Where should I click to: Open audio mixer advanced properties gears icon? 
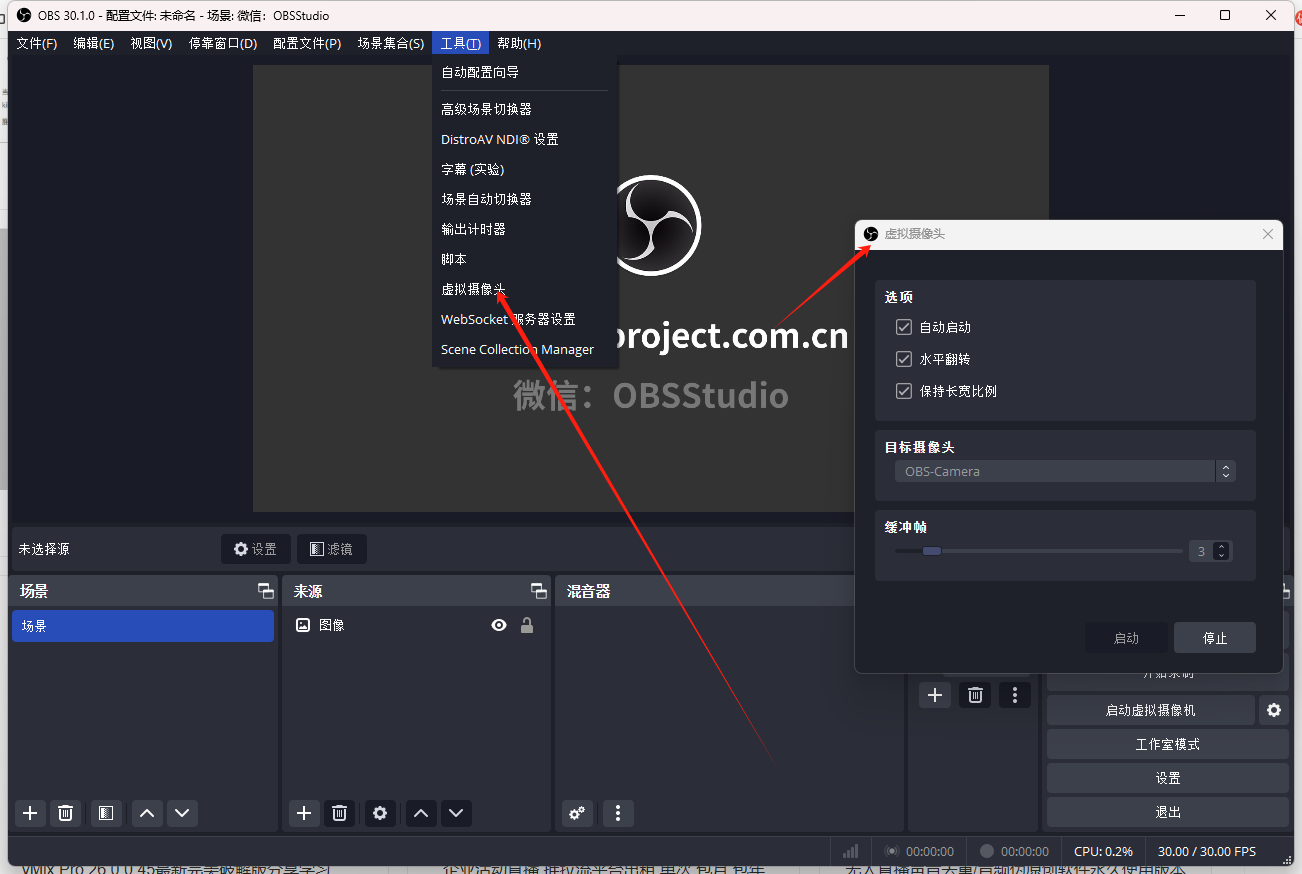click(577, 813)
